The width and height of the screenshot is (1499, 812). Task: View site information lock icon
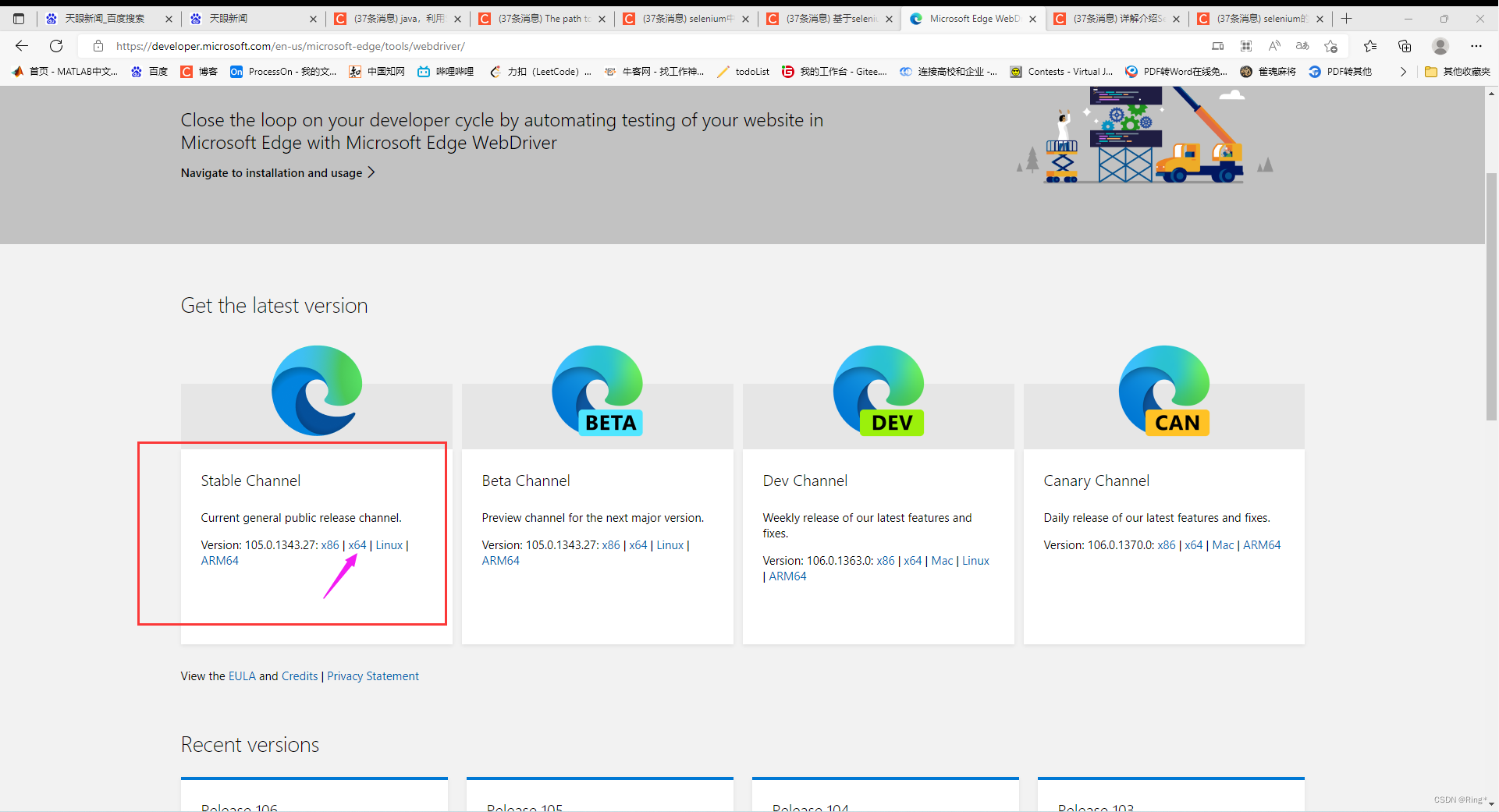click(x=98, y=46)
